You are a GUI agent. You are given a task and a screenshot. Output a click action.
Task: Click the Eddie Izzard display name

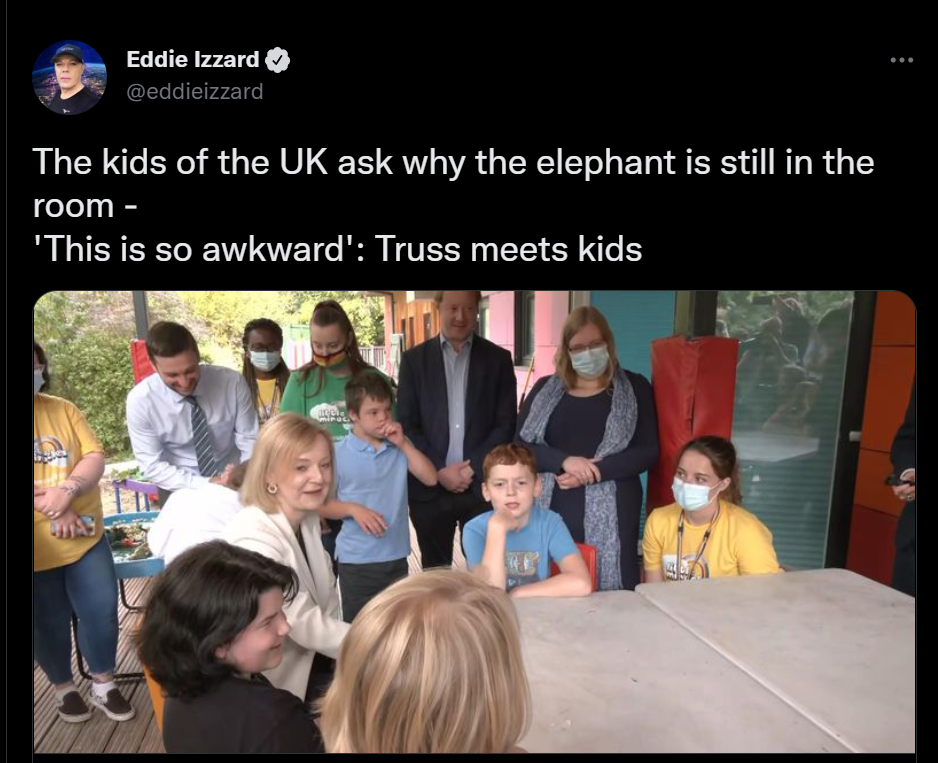[x=193, y=59]
